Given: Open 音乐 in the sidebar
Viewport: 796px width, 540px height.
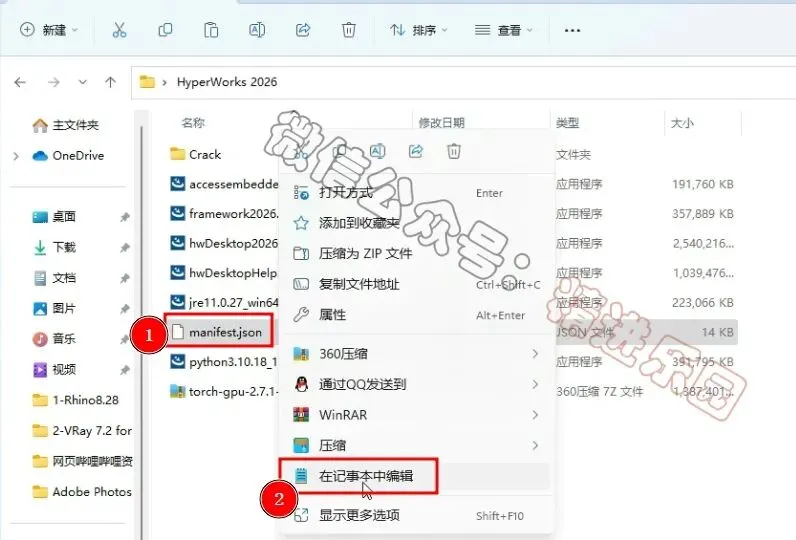Looking at the screenshot, I should tap(54, 339).
